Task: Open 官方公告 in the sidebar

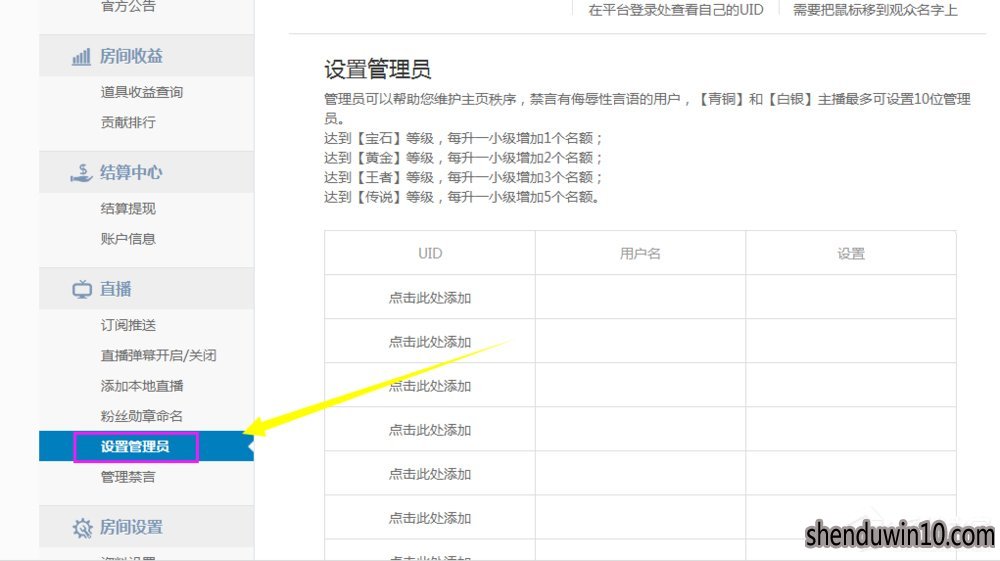Action: (x=128, y=6)
